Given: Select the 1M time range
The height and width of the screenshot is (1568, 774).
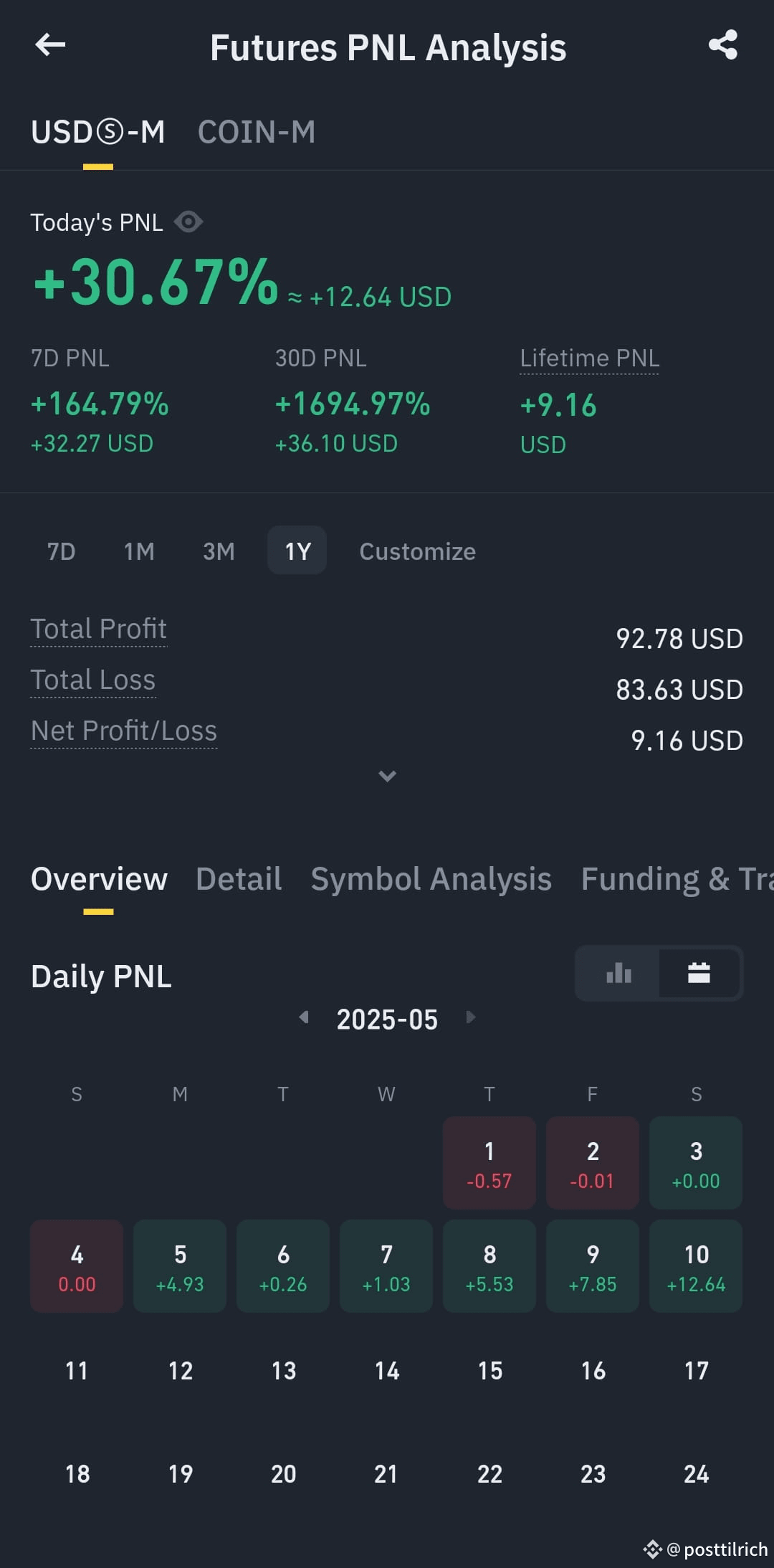Looking at the screenshot, I should (139, 551).
